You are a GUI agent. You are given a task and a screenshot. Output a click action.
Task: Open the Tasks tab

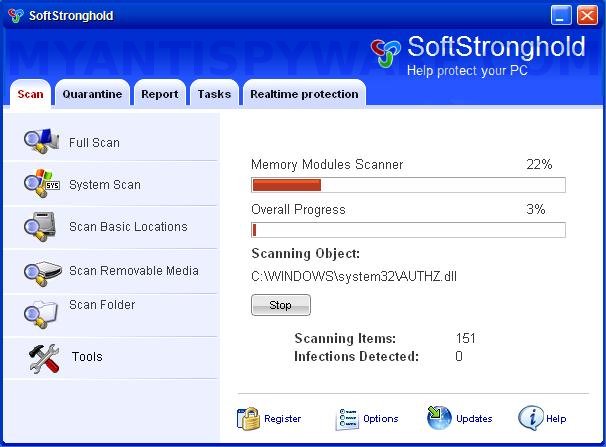point(214,94)
